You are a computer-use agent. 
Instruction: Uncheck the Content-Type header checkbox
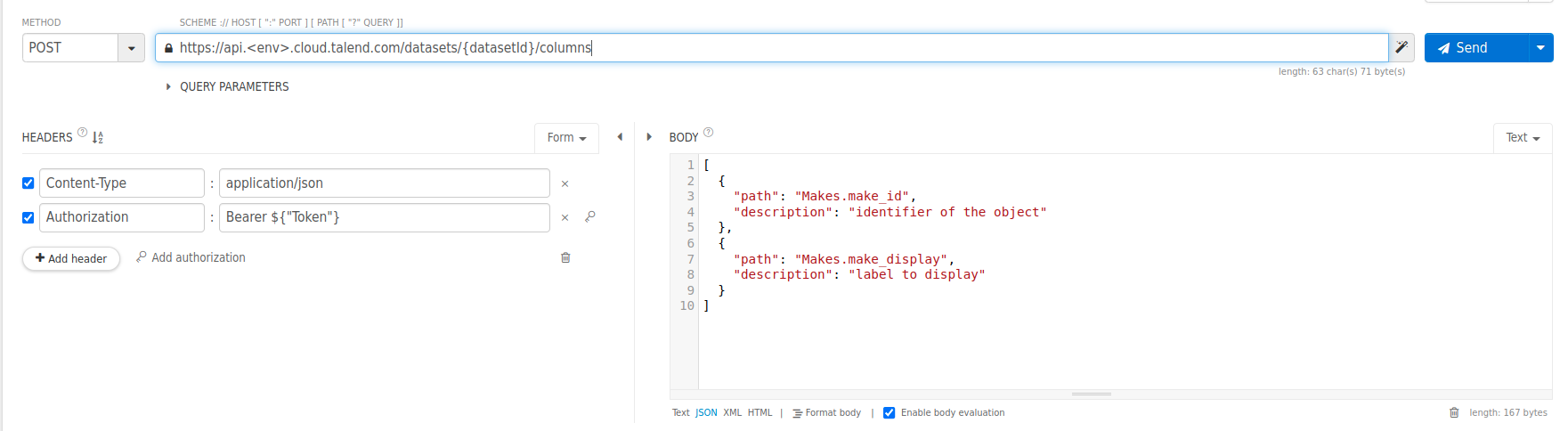28,183
